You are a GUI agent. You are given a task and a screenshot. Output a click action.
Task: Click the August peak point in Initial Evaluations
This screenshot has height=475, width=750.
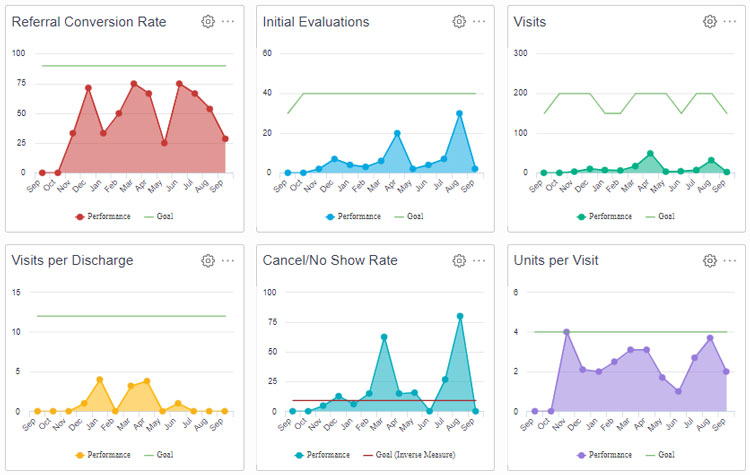click(x=459, y=113)
